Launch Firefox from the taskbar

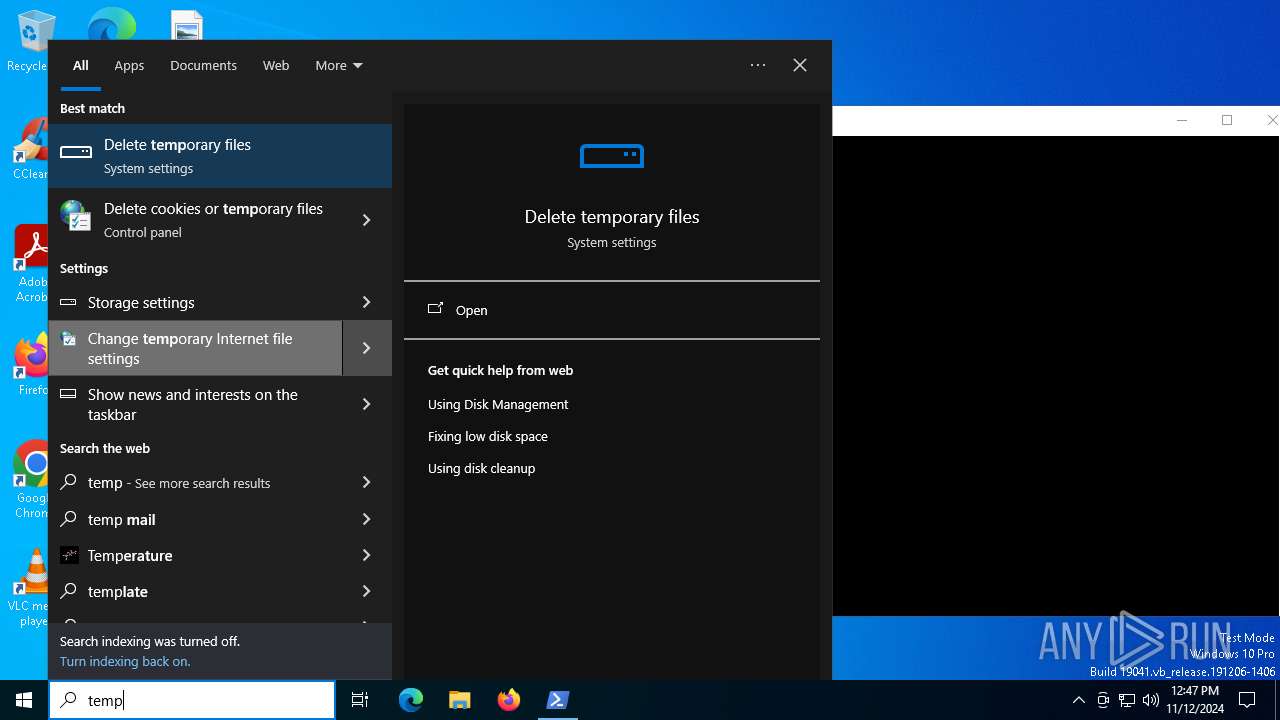click(x=509, y=700)
